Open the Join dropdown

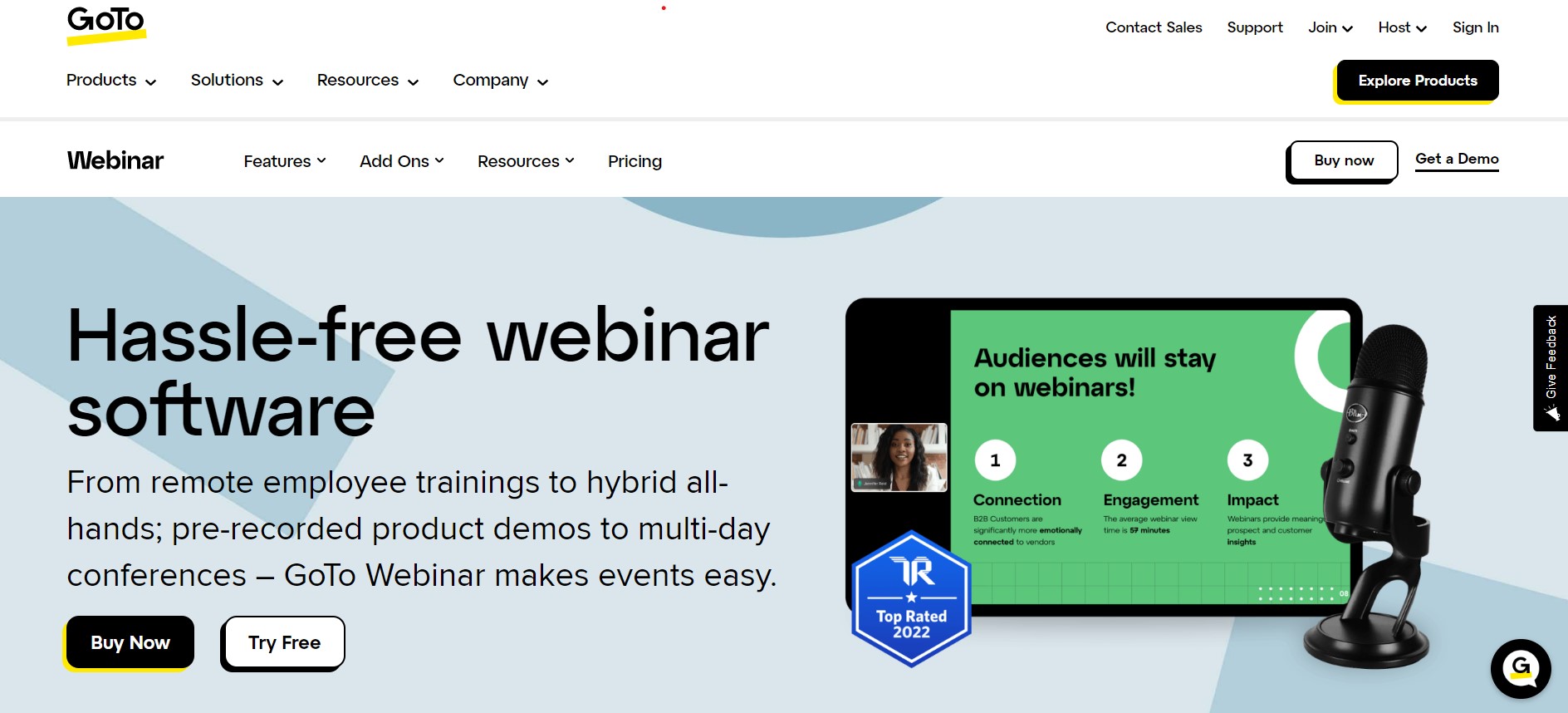1330,27
